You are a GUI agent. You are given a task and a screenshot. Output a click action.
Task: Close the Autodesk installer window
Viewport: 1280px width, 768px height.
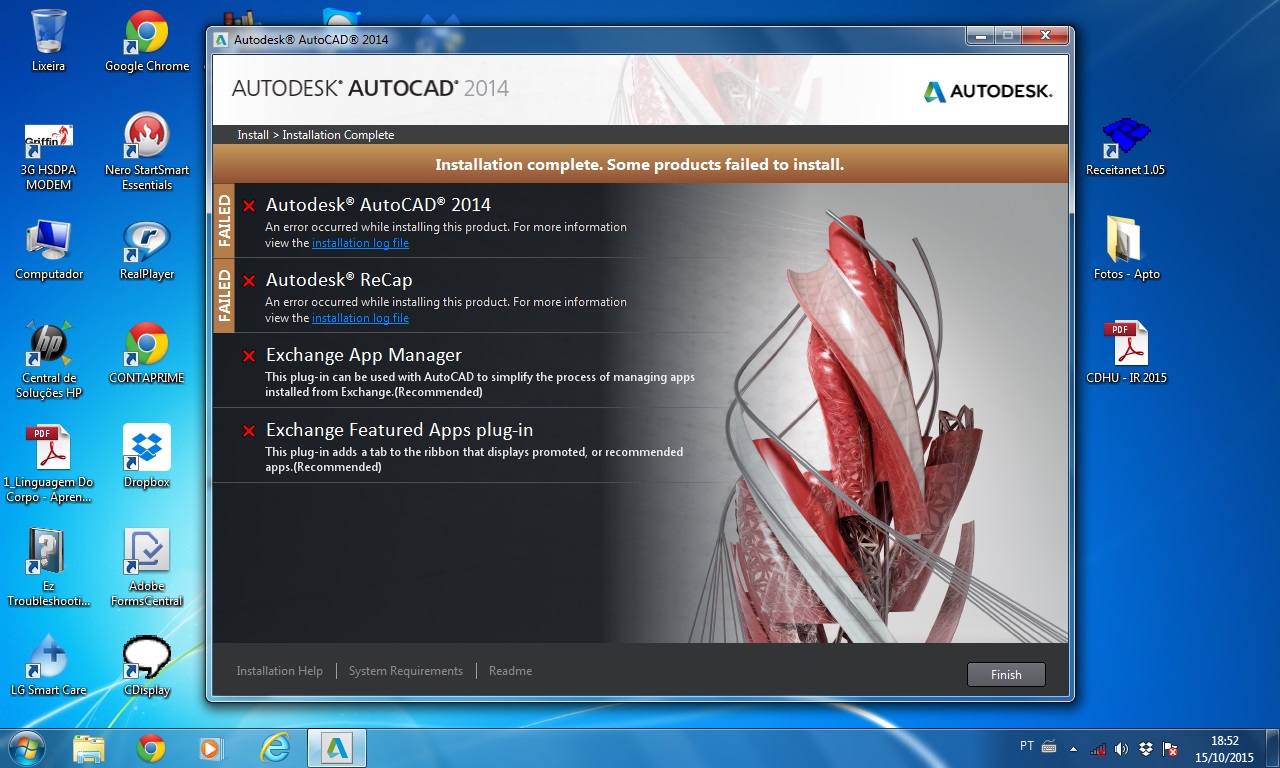click(1045, 36)
